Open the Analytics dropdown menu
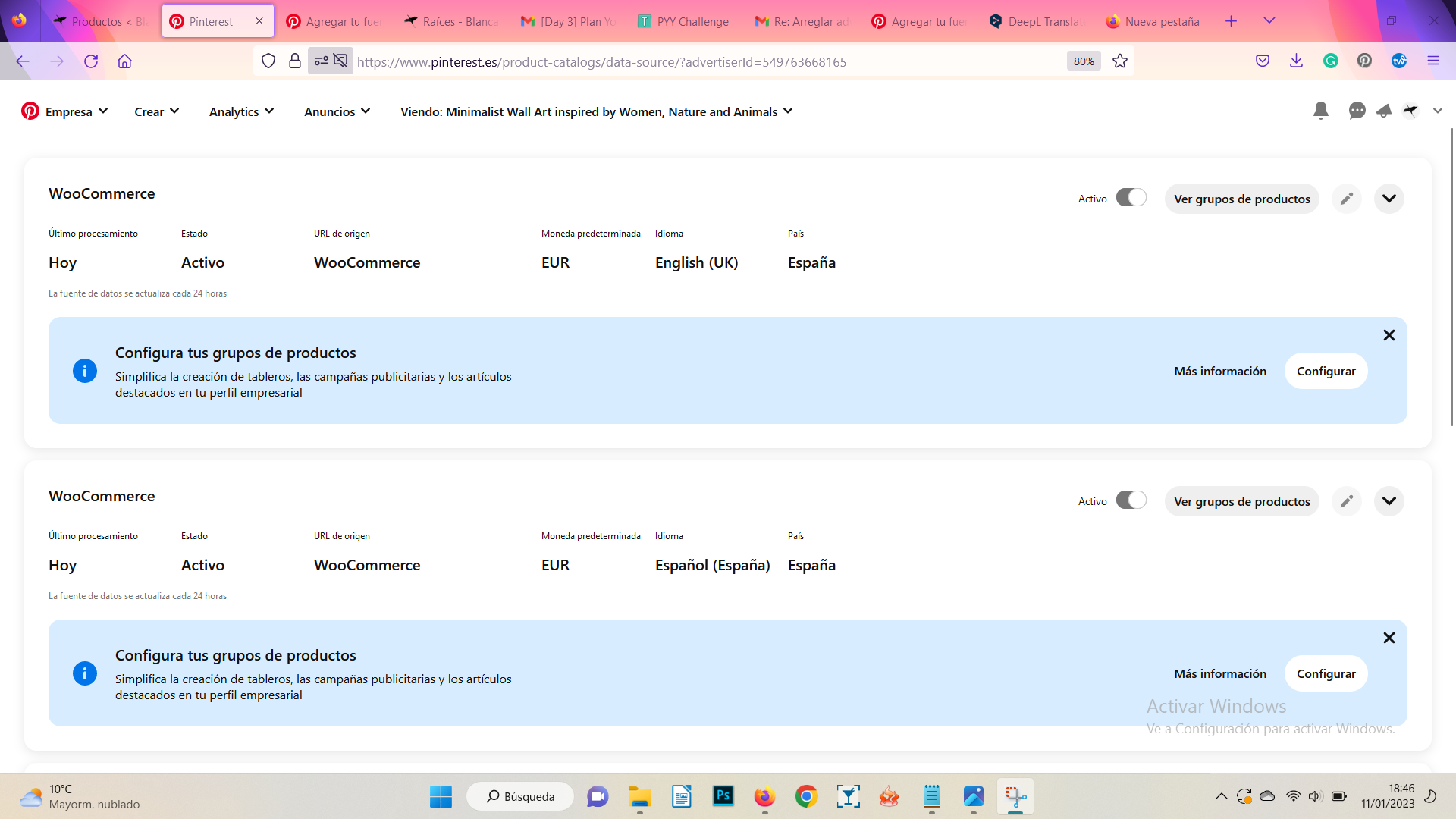The height and width of the screenshot is (819, 1456). point(242,111)
